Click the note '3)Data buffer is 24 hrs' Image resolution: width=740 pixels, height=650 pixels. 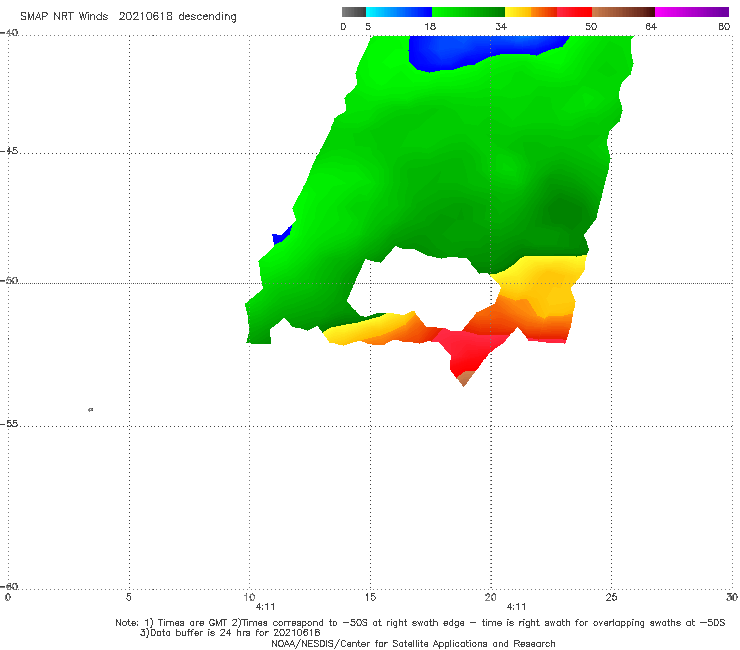tap(230, 633)
